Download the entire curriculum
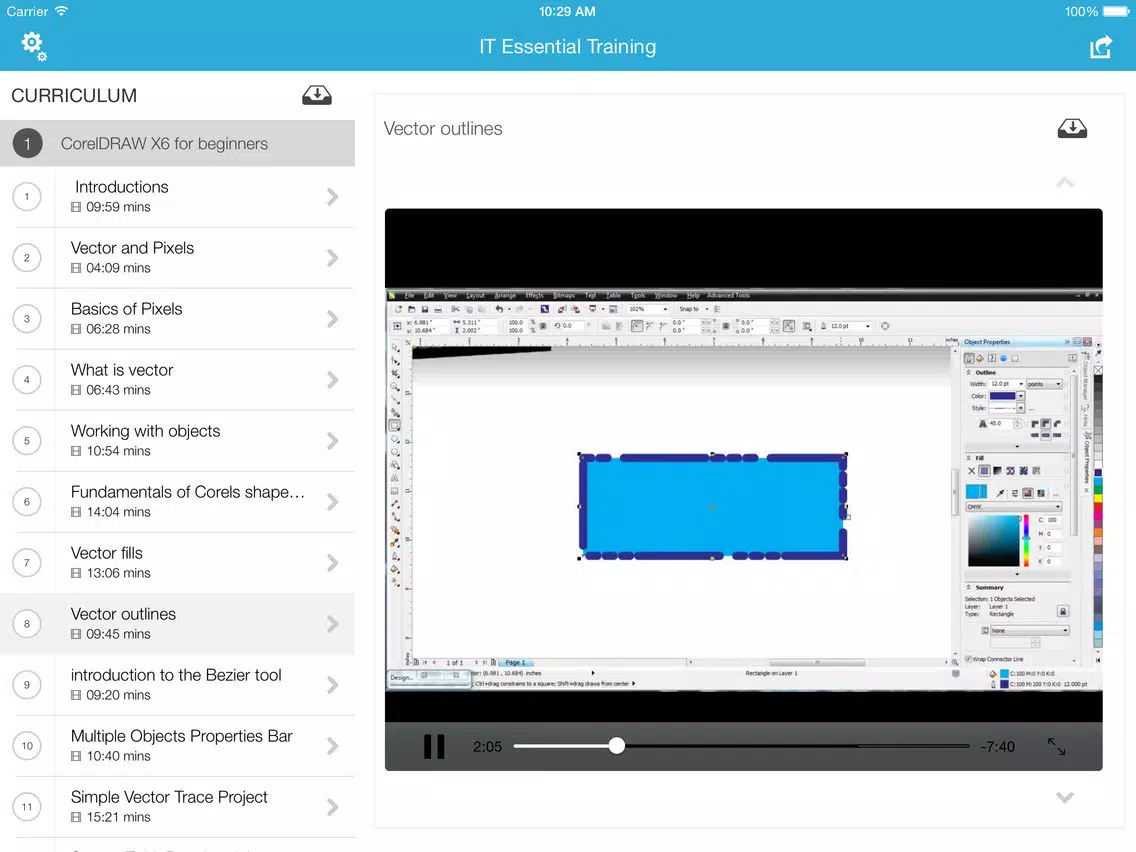 point(317,95)
